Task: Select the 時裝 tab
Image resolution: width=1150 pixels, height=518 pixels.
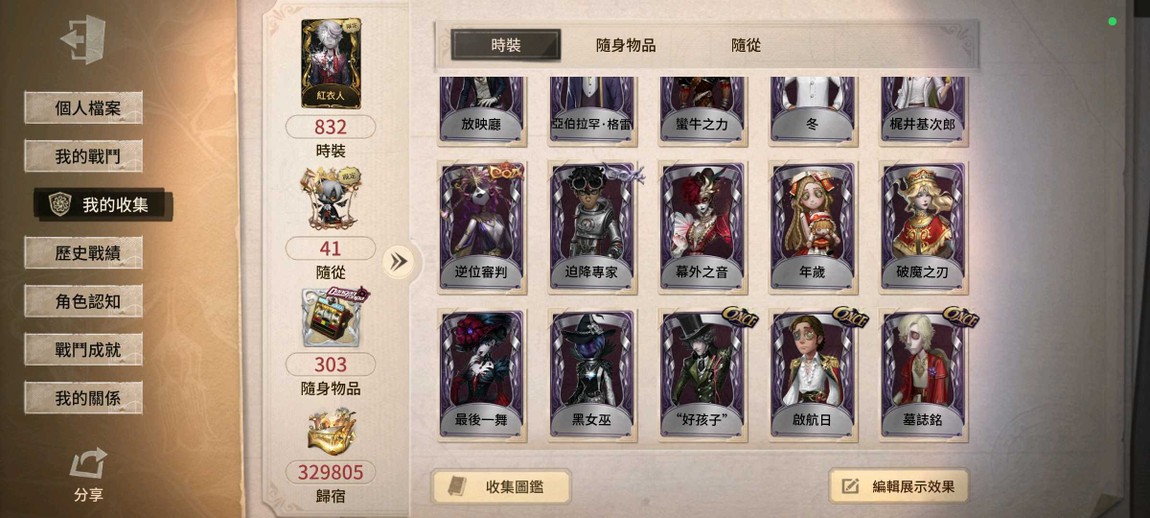Action: [506, 45]
